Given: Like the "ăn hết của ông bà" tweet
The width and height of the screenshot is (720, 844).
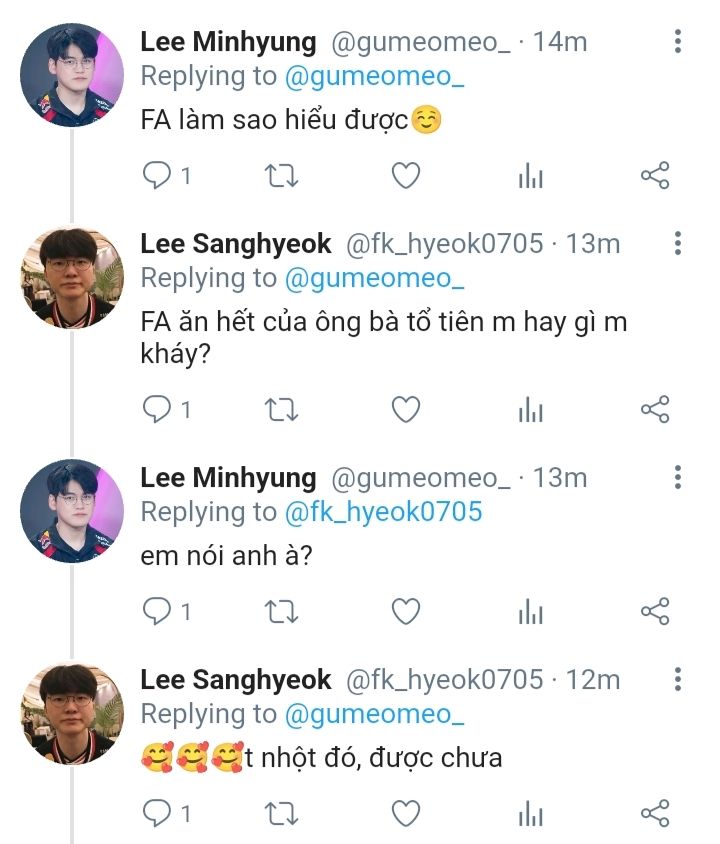Looking at the screenshot, I should (x=405, y=409).
